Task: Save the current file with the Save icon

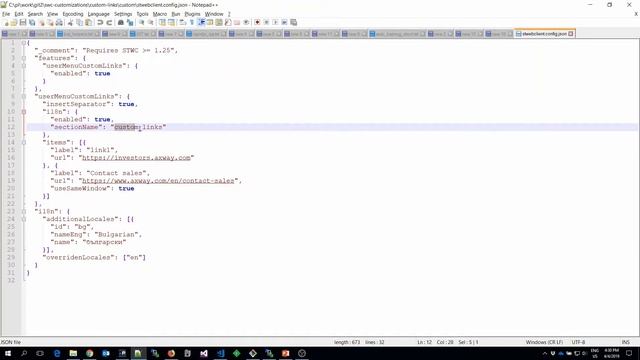Action: (23, 22)
